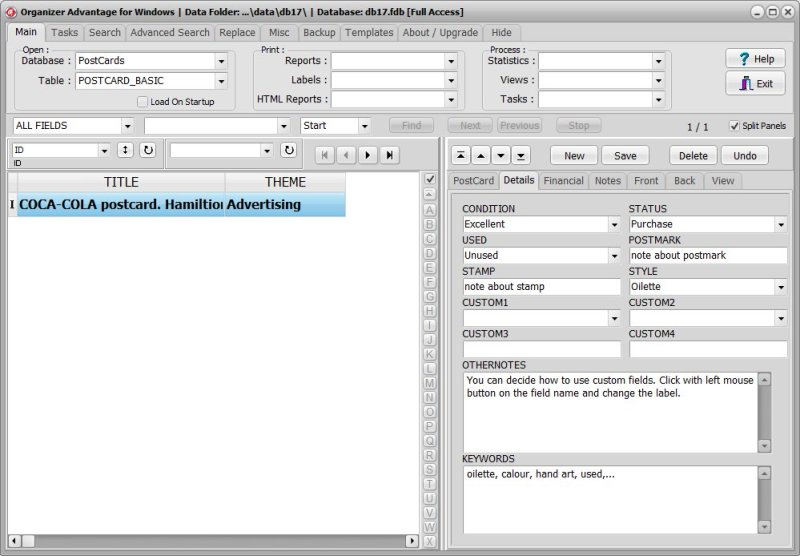This screenshot has width=800, height=556.
Task: Open the ALL FIELDS search dropdown
Action: coord(128,125)
